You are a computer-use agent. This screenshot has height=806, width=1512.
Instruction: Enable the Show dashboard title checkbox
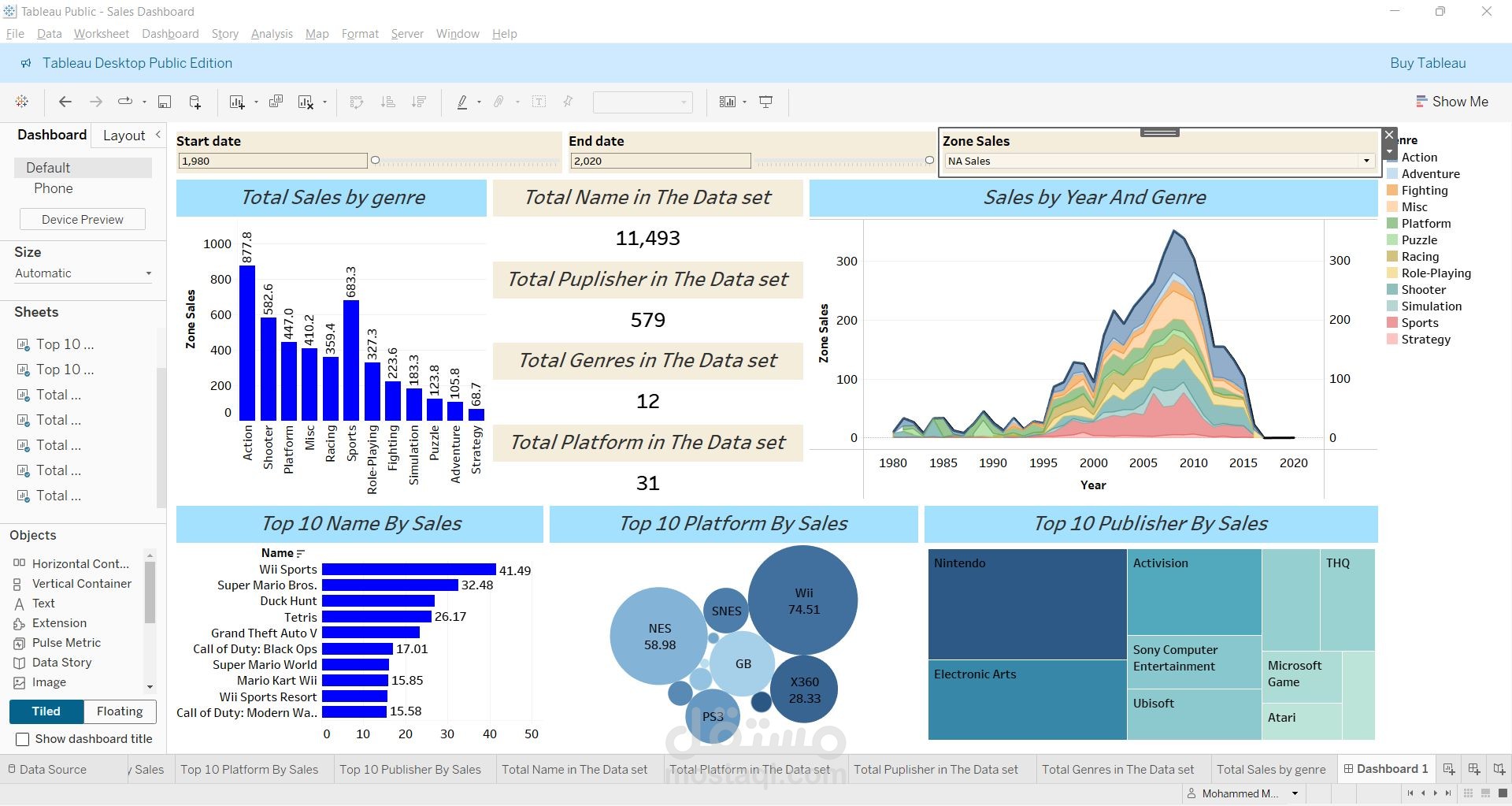[x=23, y=739]
